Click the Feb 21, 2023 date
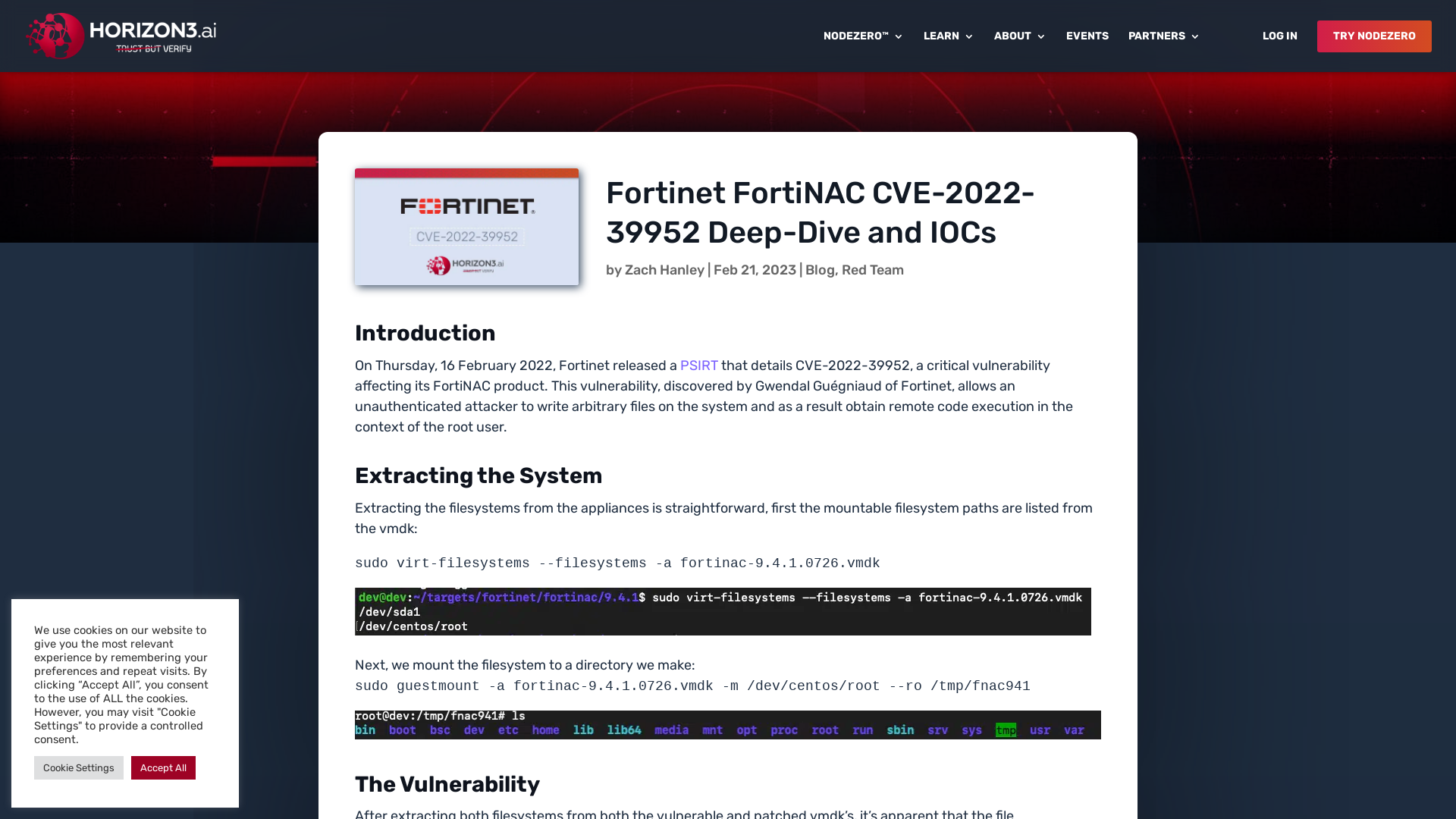 click(x=755, y=270)
